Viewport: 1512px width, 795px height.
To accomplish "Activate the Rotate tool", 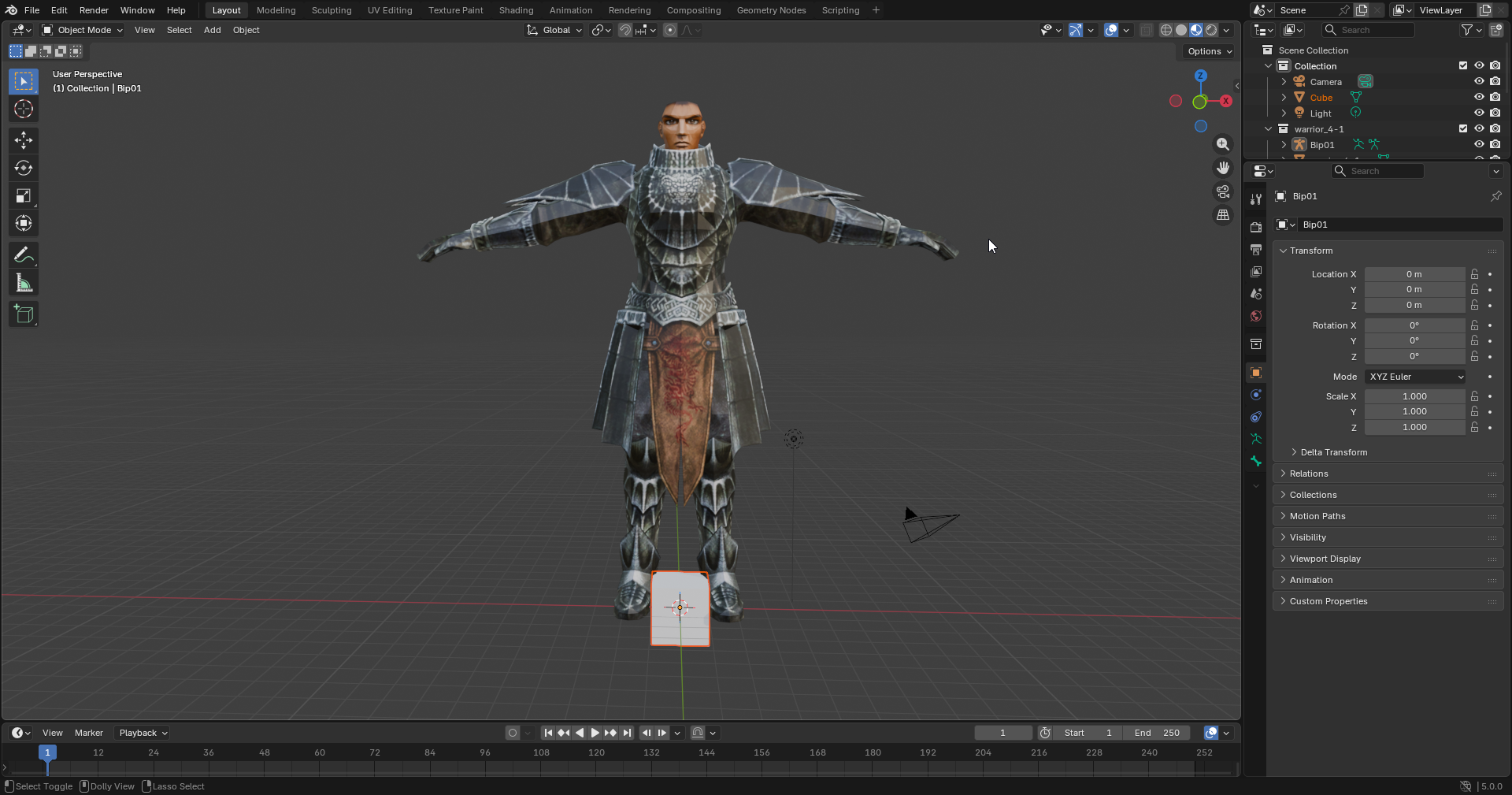I will coord(24,168).
